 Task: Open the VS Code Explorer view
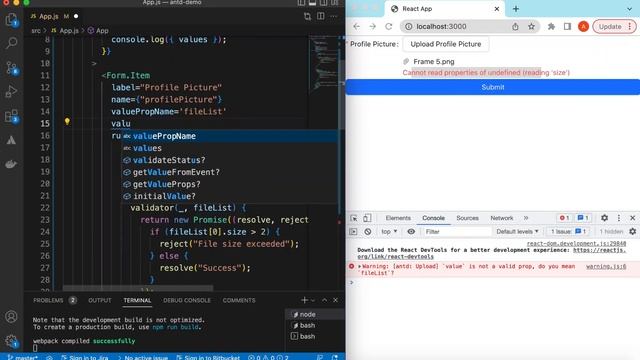point(11,20)
